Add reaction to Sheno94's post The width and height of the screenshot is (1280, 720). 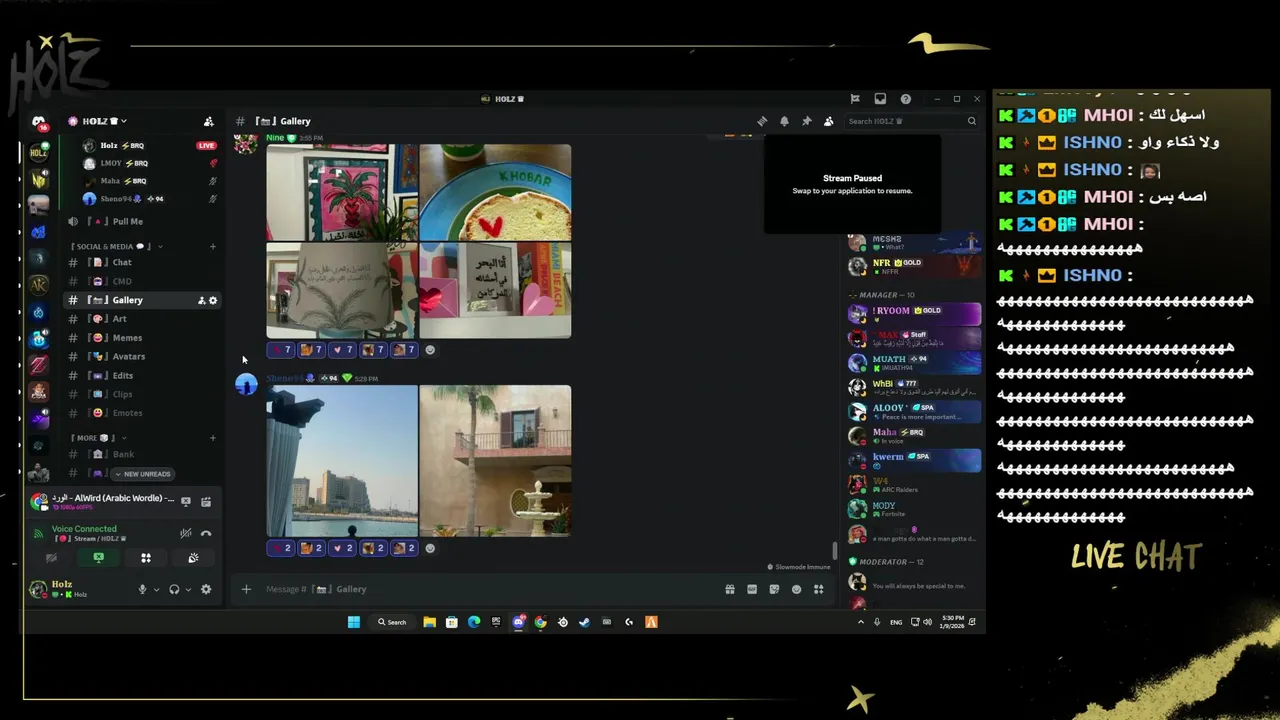click(430, 548)
